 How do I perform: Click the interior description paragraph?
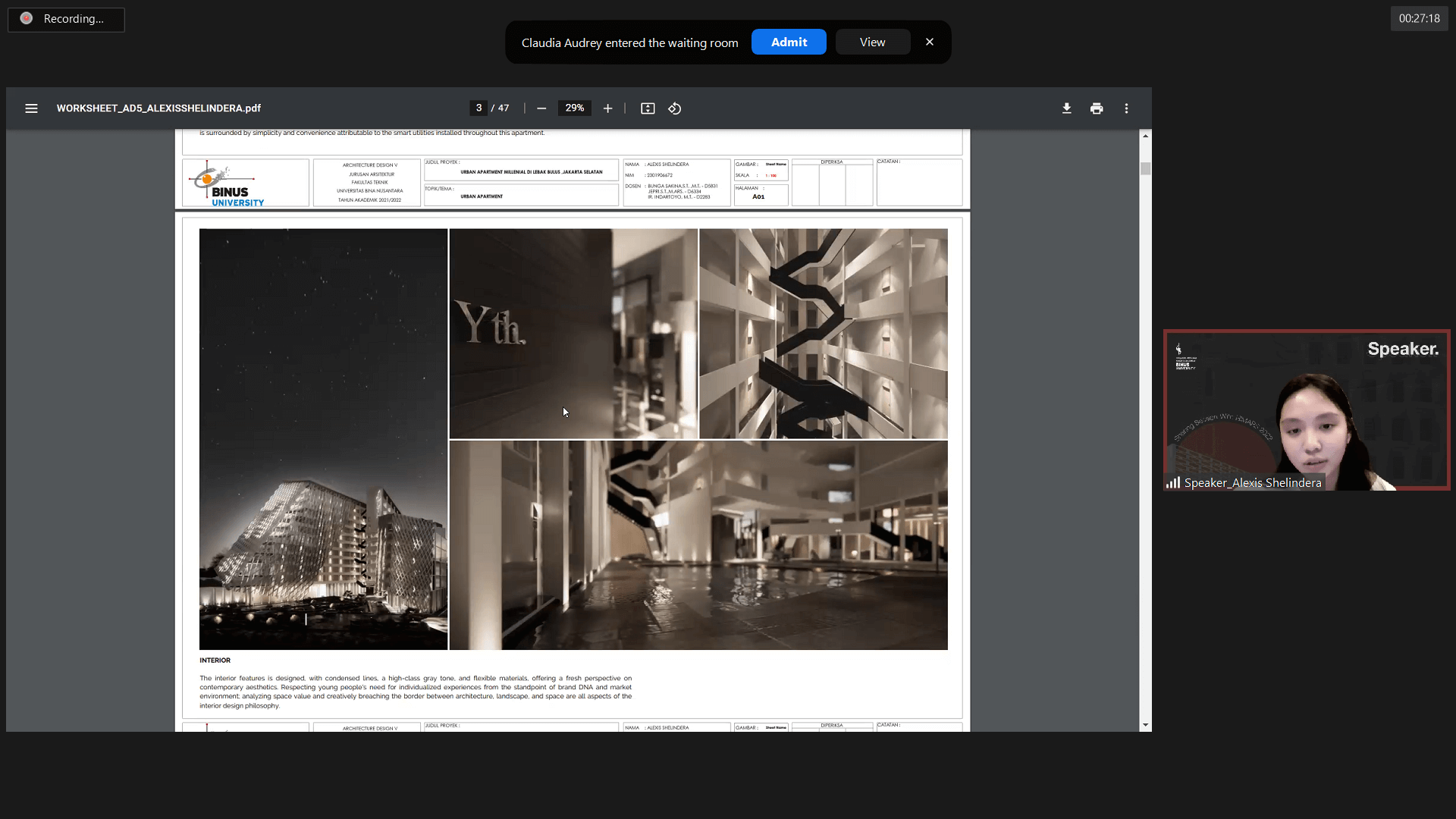click(416, 692)
